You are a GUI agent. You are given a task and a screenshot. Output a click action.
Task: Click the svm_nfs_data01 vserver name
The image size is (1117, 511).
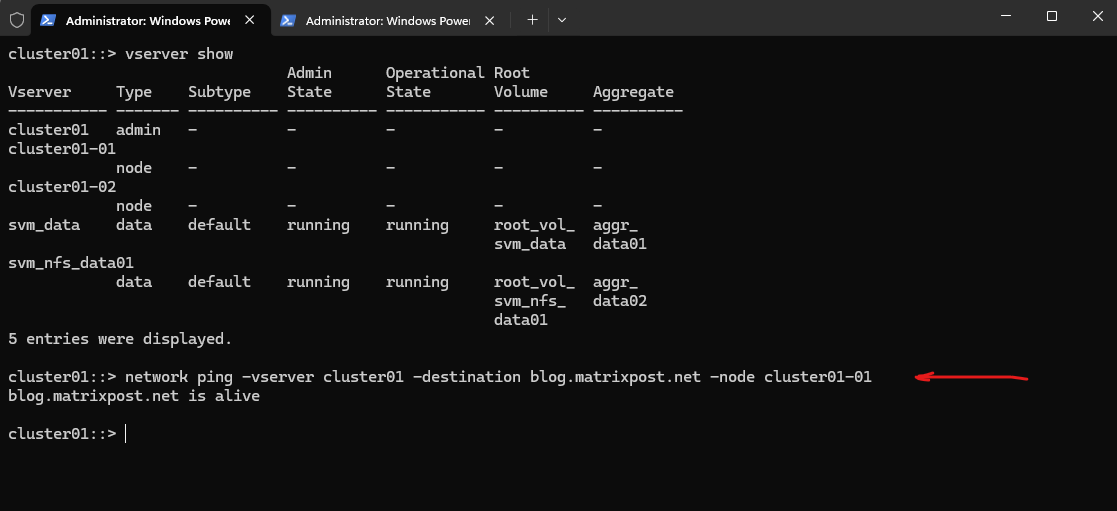tap(71, 263)
